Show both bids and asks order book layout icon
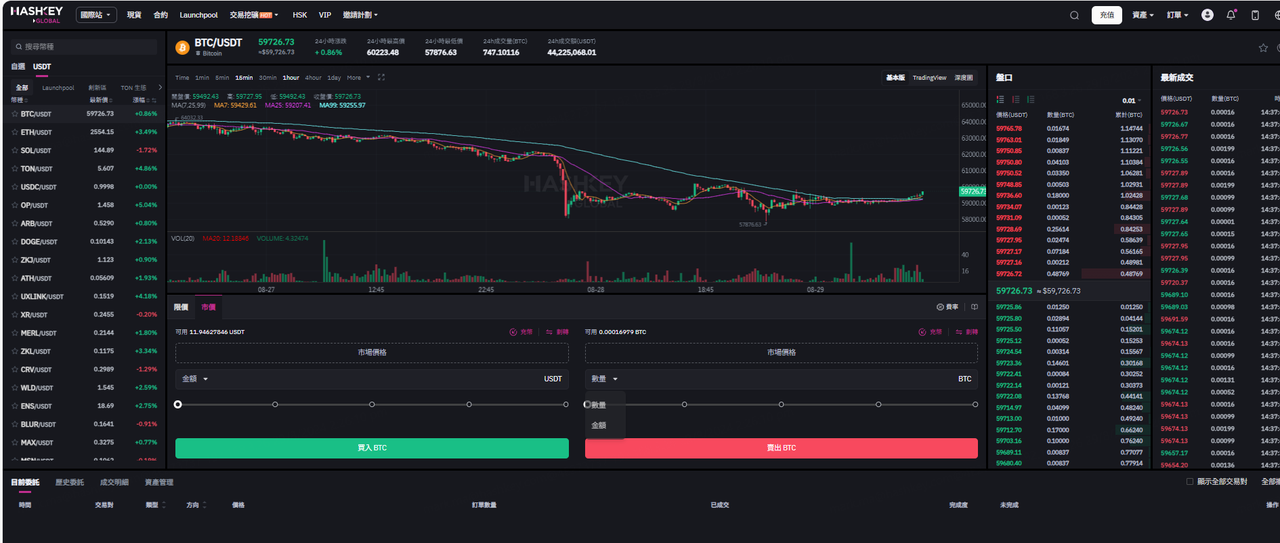The image size is (1280, 543). coord(1001,100)
